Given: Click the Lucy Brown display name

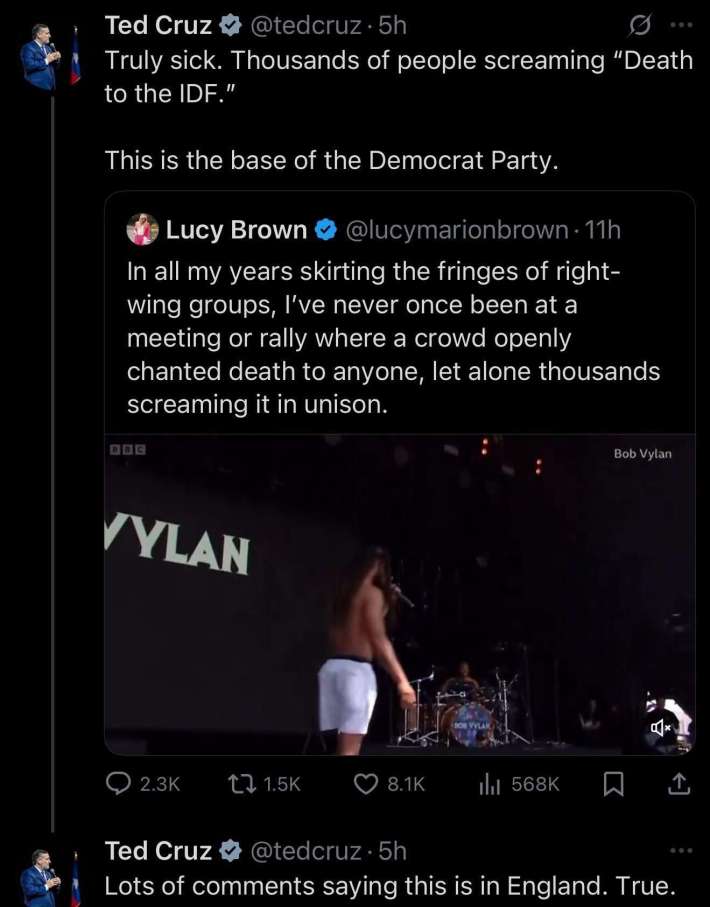Looking at the screenshot, I should (236, 230).
